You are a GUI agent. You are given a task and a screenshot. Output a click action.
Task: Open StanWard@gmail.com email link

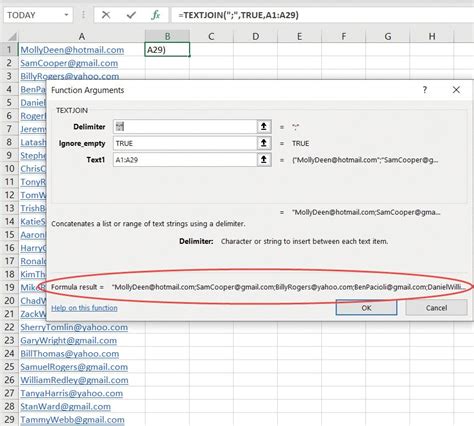point(65,406)
